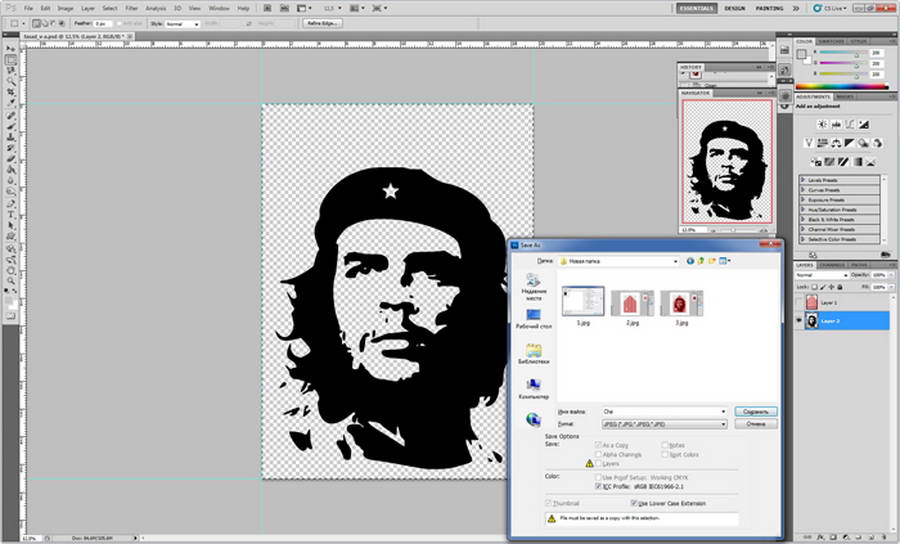The width and height of the screenshot is (900, 544).
Task: Select the Eyedropper tool
Action: pyautogui.click(x=11, y=103)
